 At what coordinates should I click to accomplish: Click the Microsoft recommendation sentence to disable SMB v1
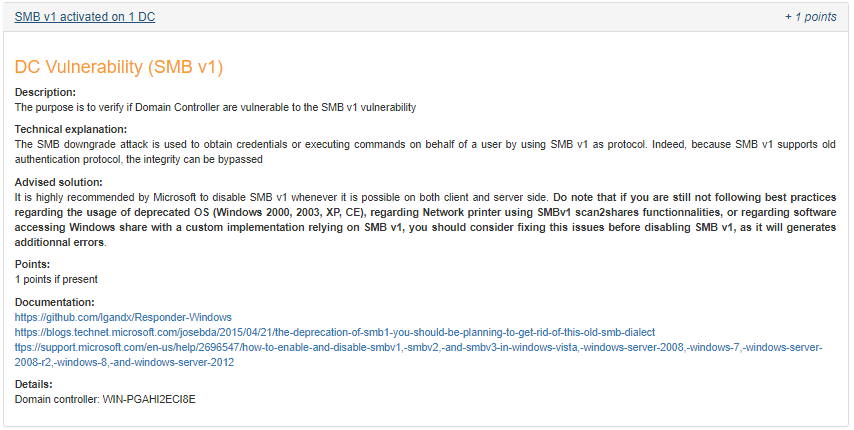click(283, 197)
